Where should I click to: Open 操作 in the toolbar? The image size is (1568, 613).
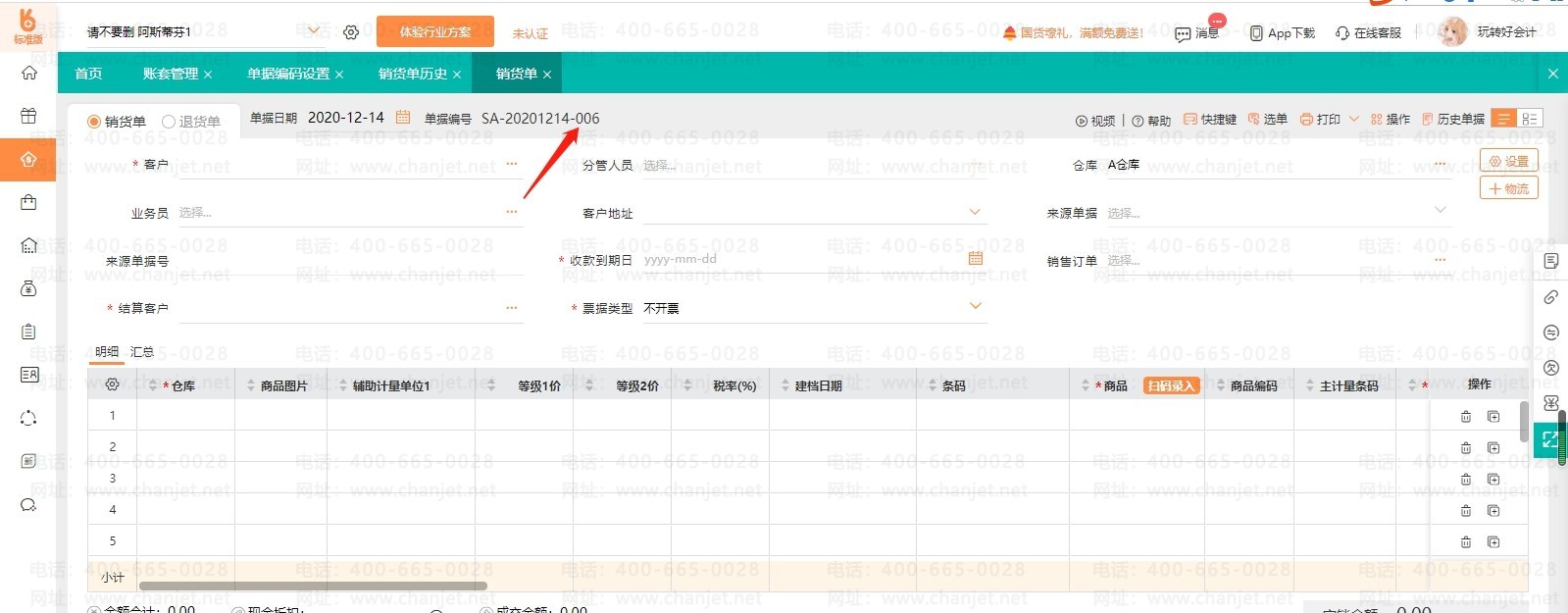[1391, 120]
